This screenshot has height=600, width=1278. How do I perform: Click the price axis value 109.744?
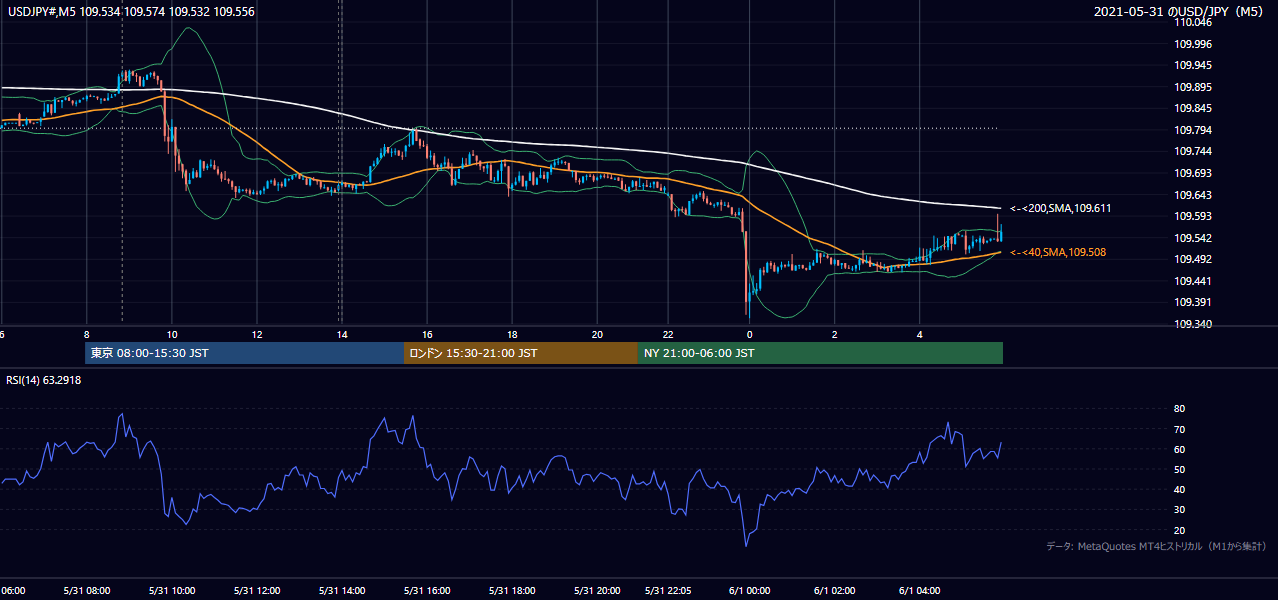pos(1195,152)
